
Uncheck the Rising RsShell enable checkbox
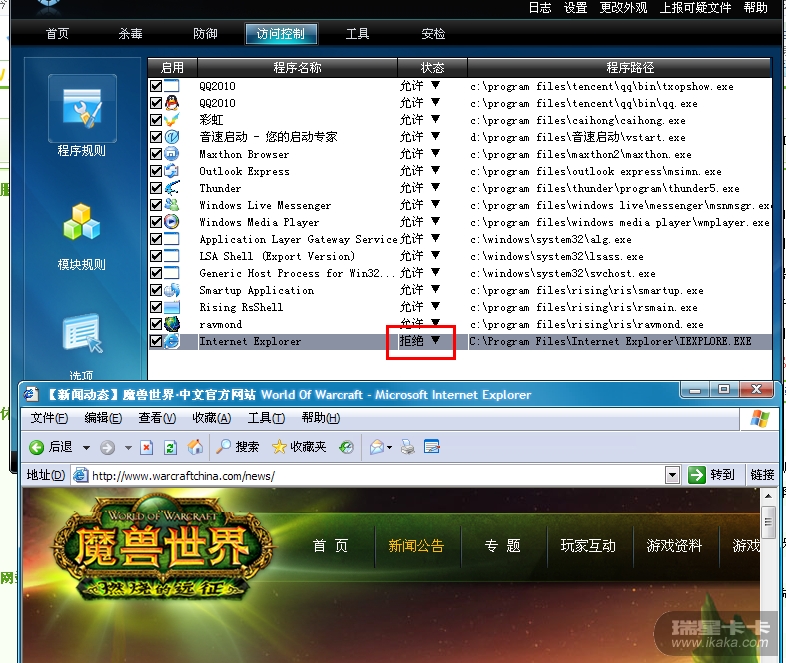click(156, 307)
